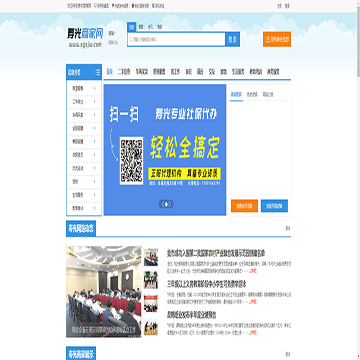Open 二手市场 in the top navigation bar

pyautogui.click(x=124, y=72)
